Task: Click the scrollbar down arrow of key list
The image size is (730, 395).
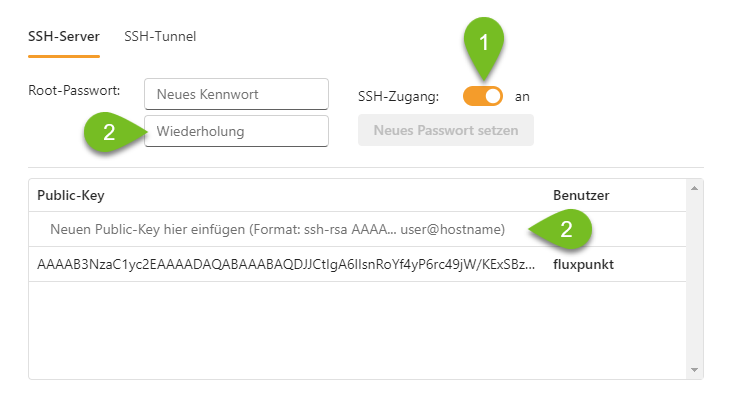Action: point(694,370)
